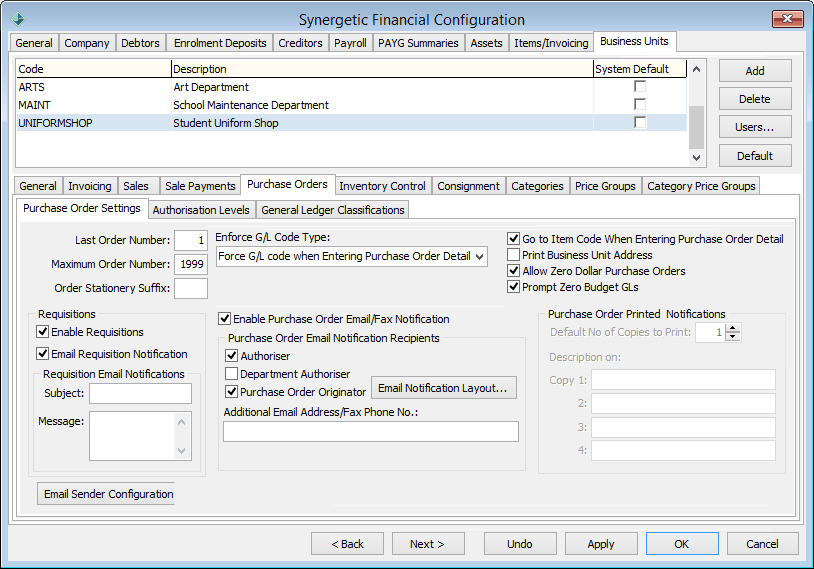Switch to Enrolment Deposits tab
The height and width of the screenshot is (569, 814).
coord(220,43)
